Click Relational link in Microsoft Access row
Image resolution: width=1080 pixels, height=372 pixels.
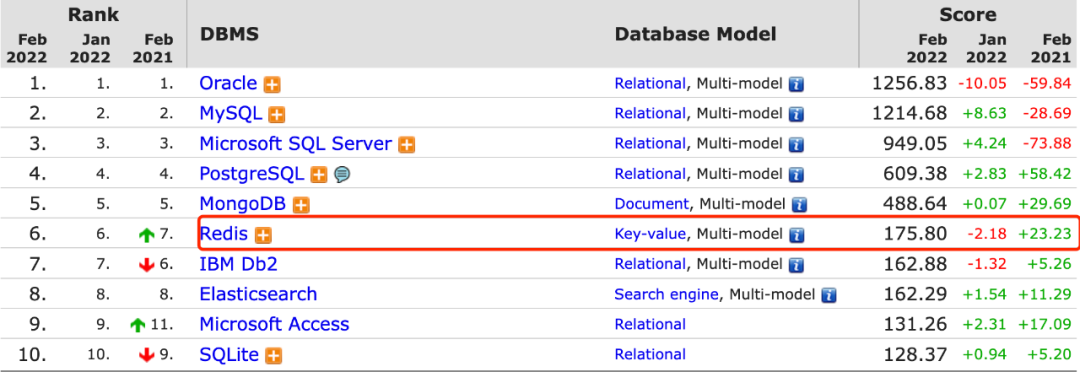pyautogui.click(x=650, y=325)
